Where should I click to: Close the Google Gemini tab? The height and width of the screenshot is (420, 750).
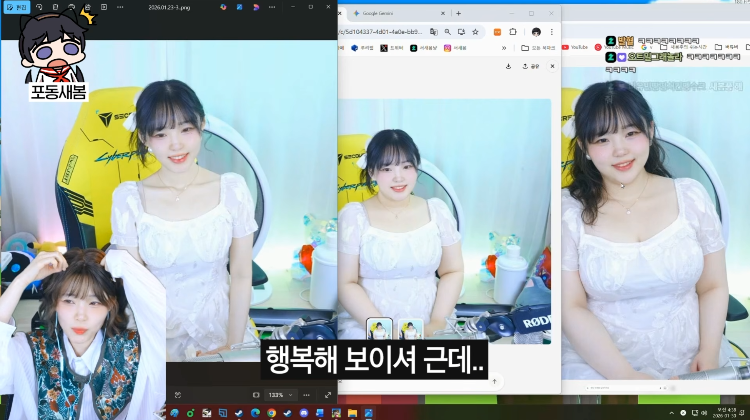coord(442,13)
